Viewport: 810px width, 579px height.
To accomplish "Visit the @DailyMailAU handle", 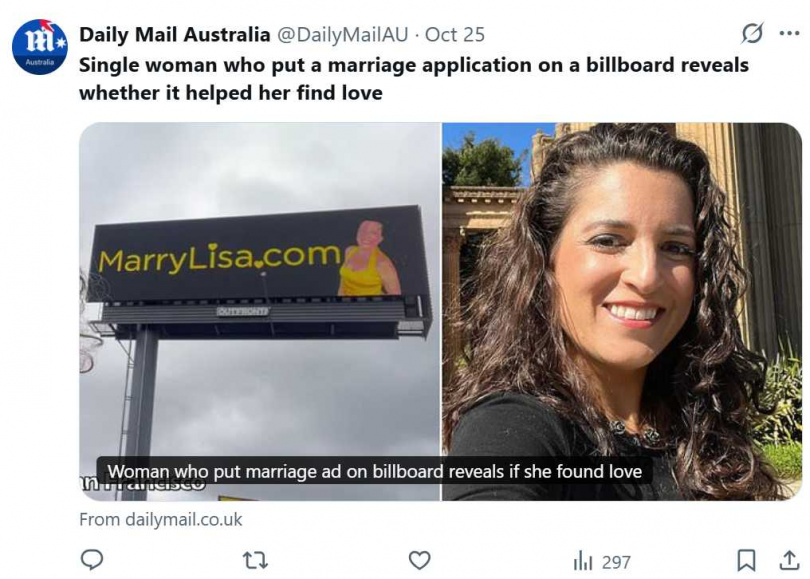I will (342, 35).
